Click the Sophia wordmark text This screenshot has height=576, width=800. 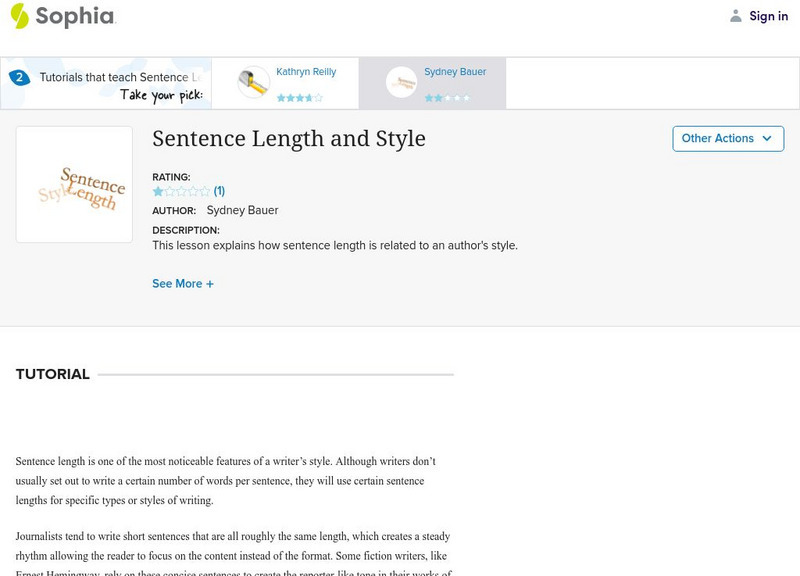click(x=76, y=17)
